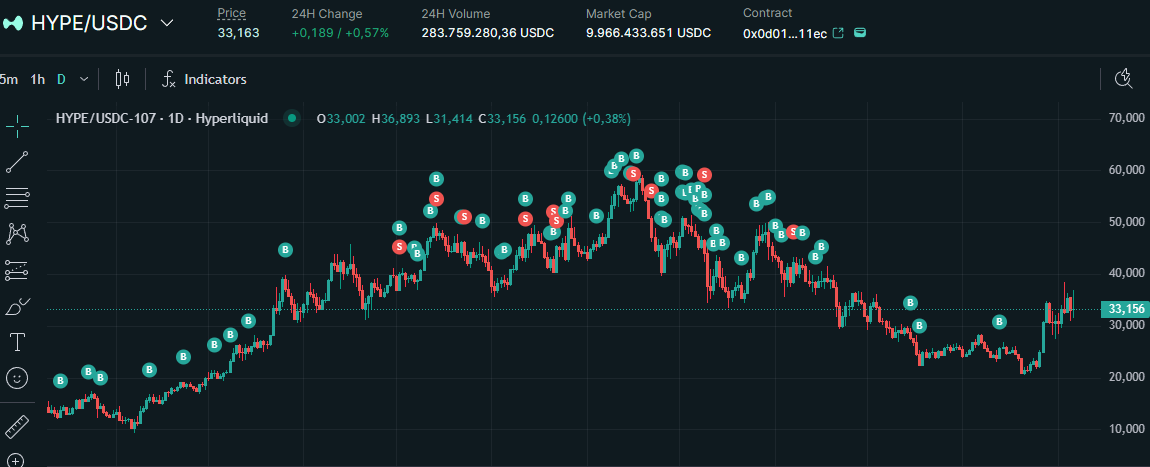The width and height of the screenshot is (1150, 467).
Task: Click the HYPE token logo icon
Action: tap(13, 23)
